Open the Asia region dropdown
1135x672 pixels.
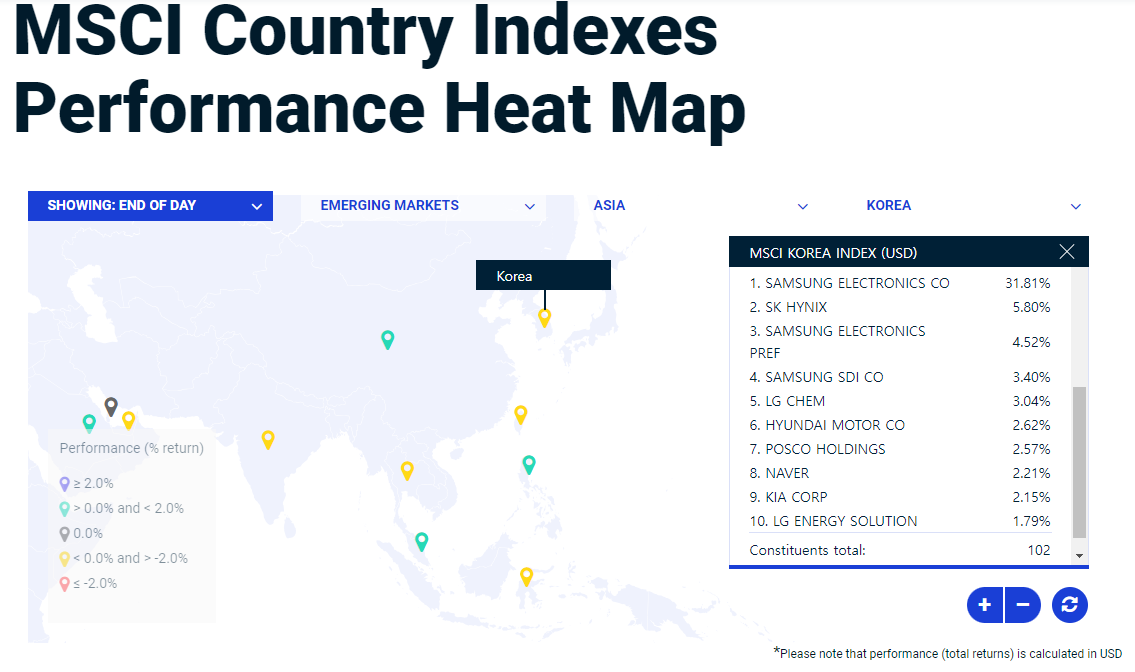click(700, 206)
